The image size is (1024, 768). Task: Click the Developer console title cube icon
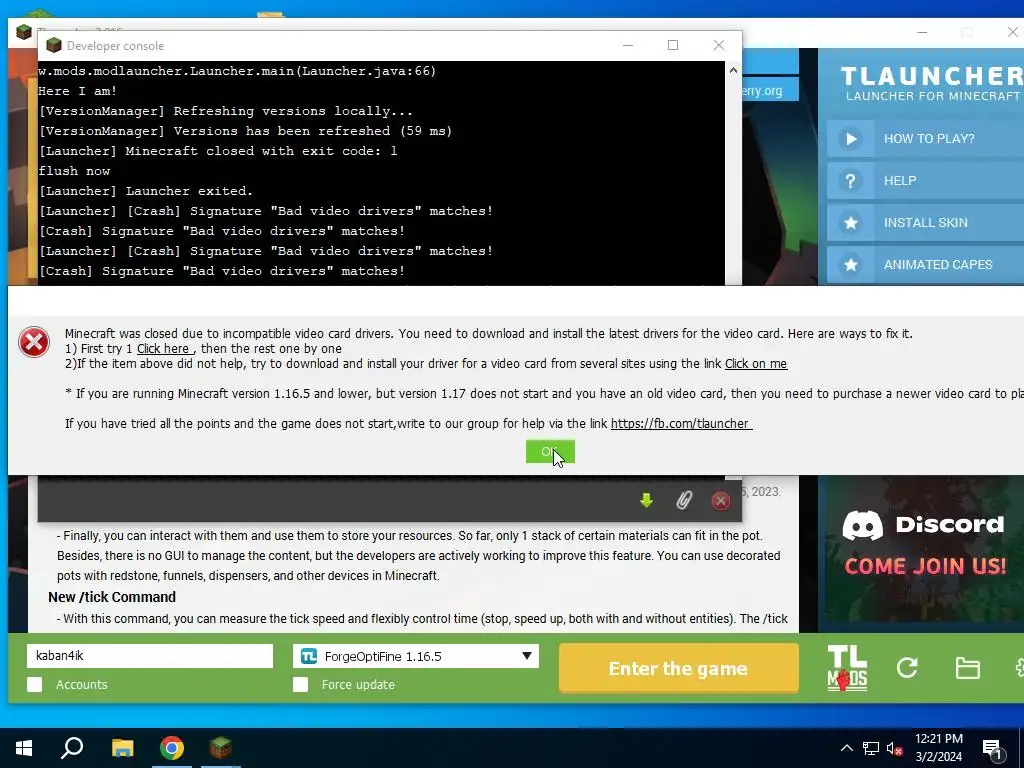point(54,45)
